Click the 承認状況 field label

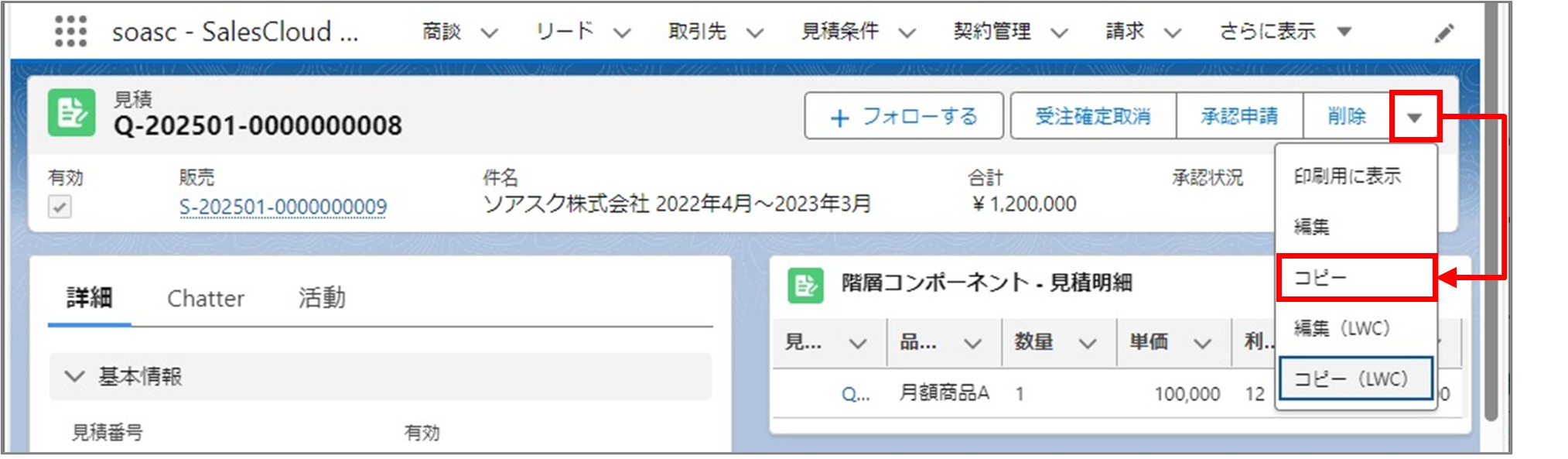point(1208,178)
